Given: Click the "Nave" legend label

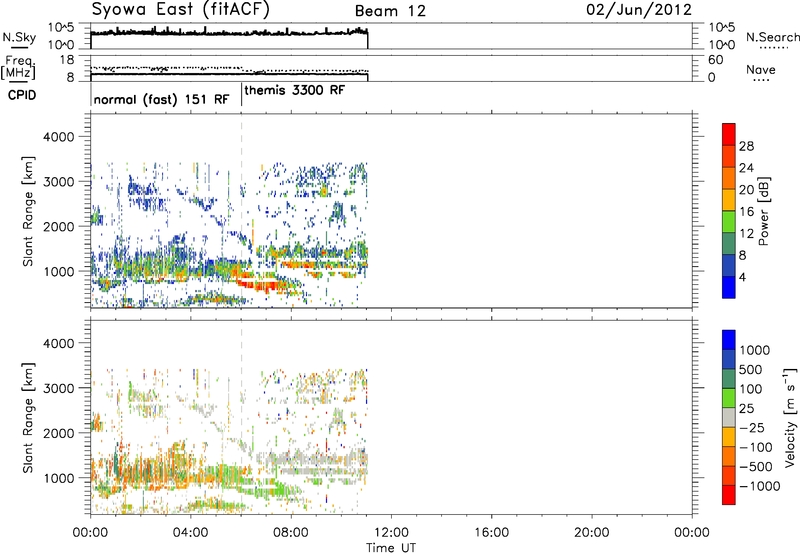Looking at the screenshot, I should [760, 70].
